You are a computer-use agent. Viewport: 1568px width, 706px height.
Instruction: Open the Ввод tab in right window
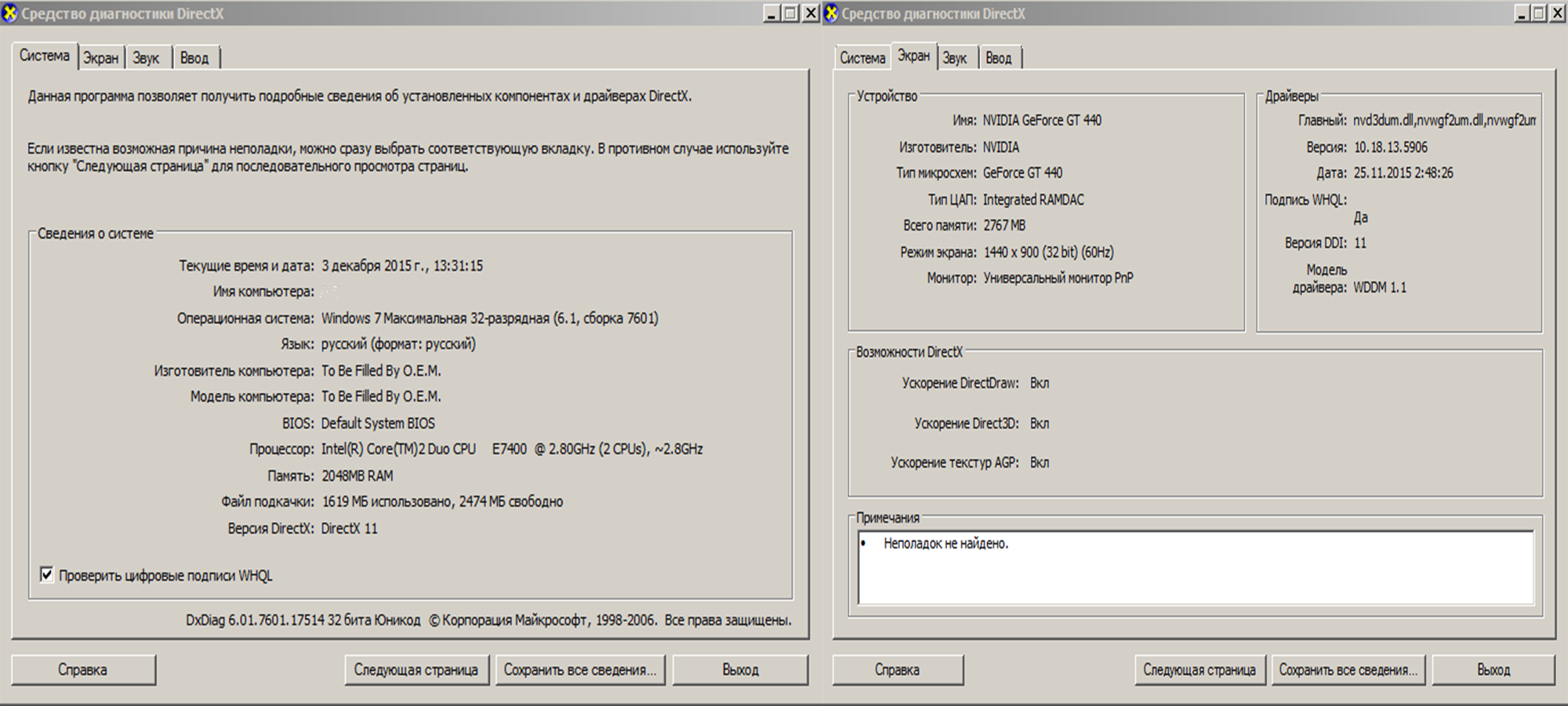tap(999, 58)
